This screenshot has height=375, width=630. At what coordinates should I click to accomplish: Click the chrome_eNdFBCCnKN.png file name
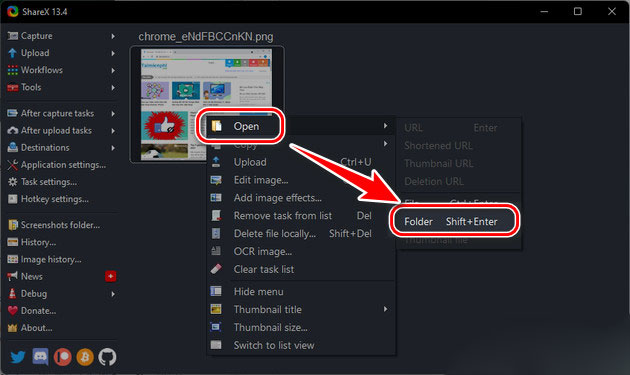point(206,37)
